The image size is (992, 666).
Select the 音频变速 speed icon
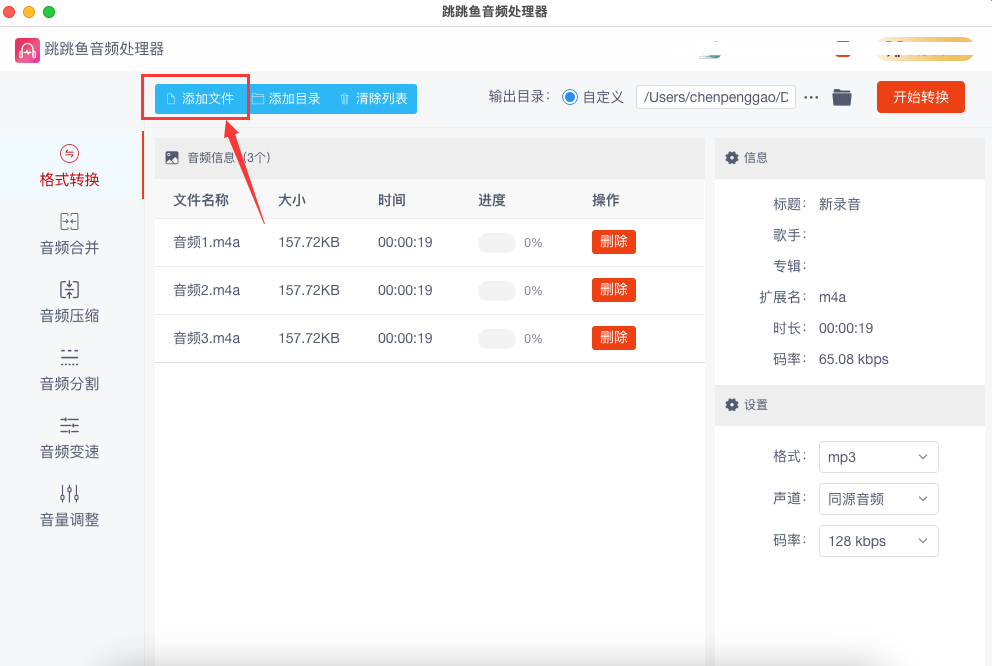point(69,425)
